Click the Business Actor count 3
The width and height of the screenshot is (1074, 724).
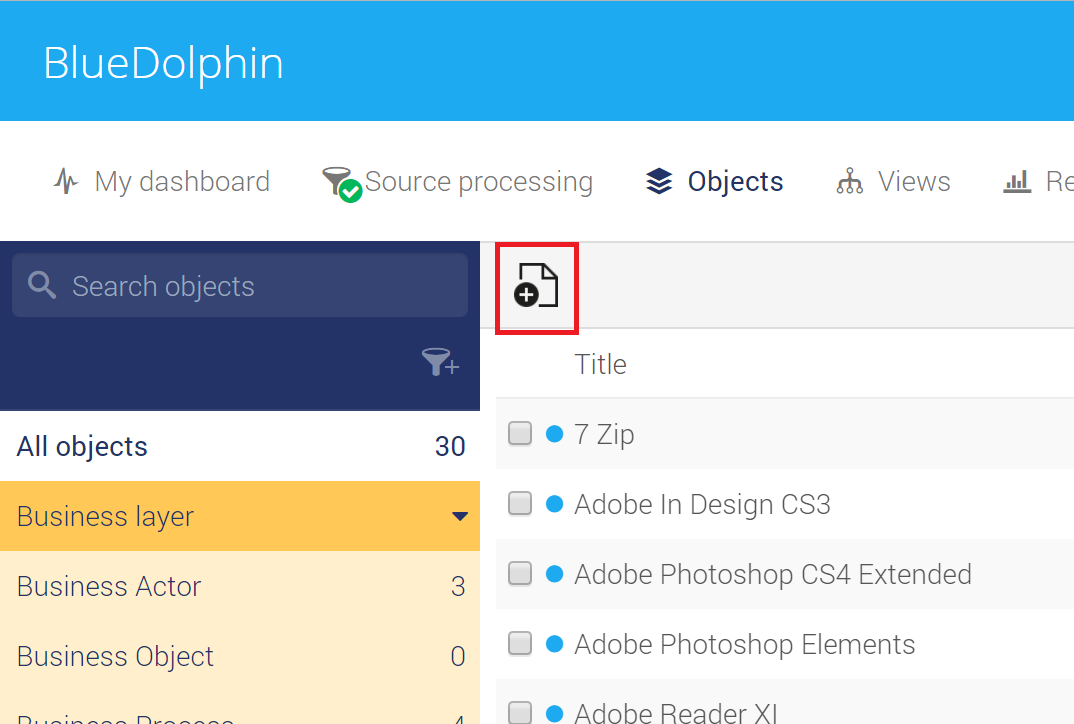[x=458, y=586]
